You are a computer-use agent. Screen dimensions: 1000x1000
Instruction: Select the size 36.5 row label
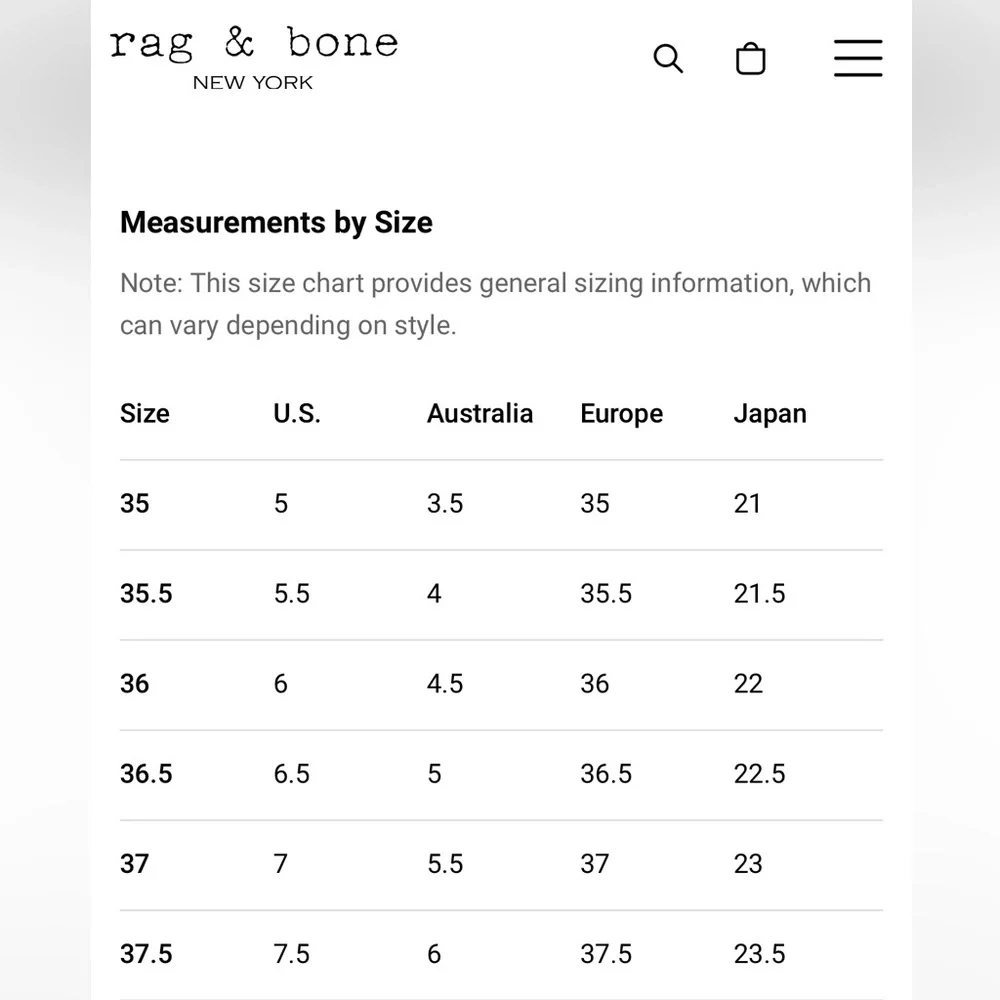[x=146, y=774]
